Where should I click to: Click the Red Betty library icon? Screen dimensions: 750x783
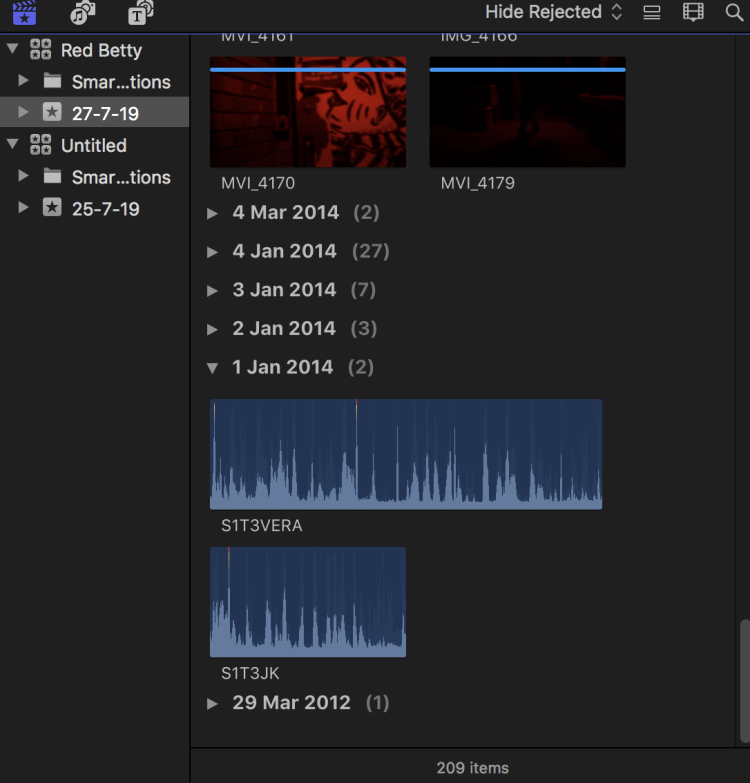tap(41, 50)
